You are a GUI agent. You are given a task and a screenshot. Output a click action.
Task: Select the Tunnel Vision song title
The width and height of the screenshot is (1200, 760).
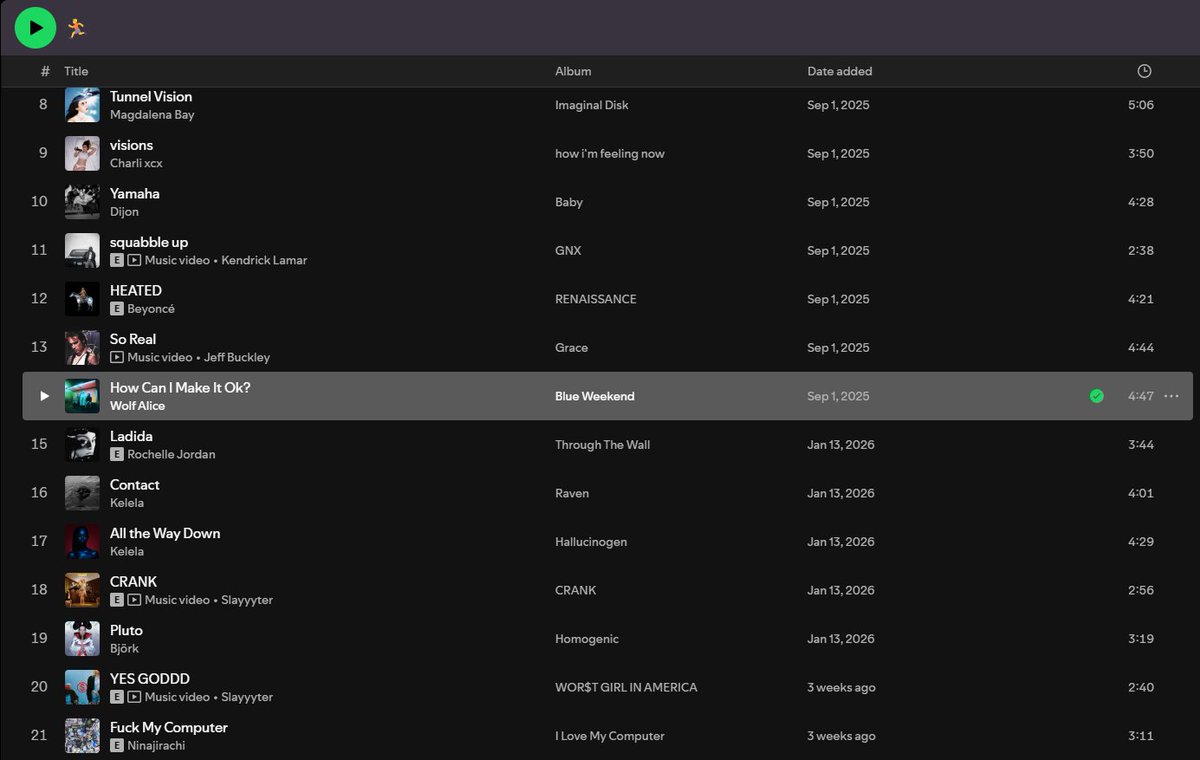pyautogui.click(x=151, y=96)
